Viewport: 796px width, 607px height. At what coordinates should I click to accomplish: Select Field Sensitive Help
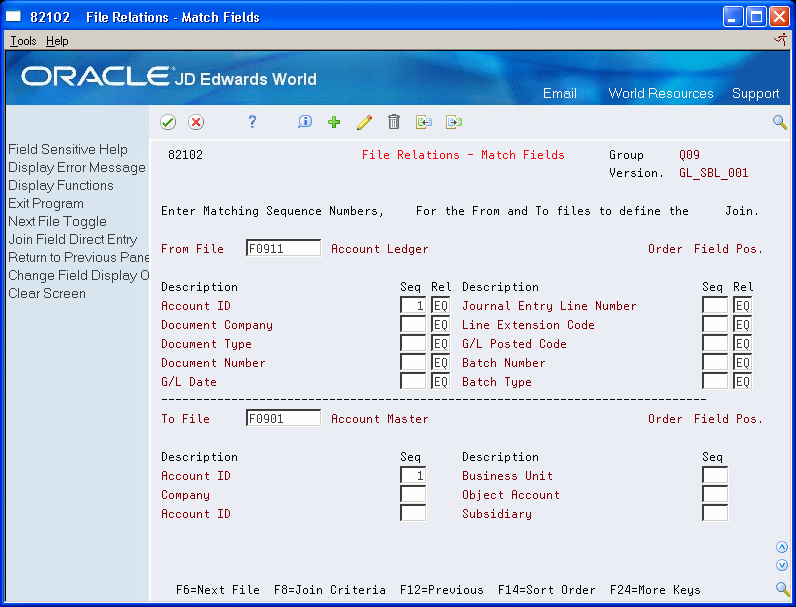68,149
